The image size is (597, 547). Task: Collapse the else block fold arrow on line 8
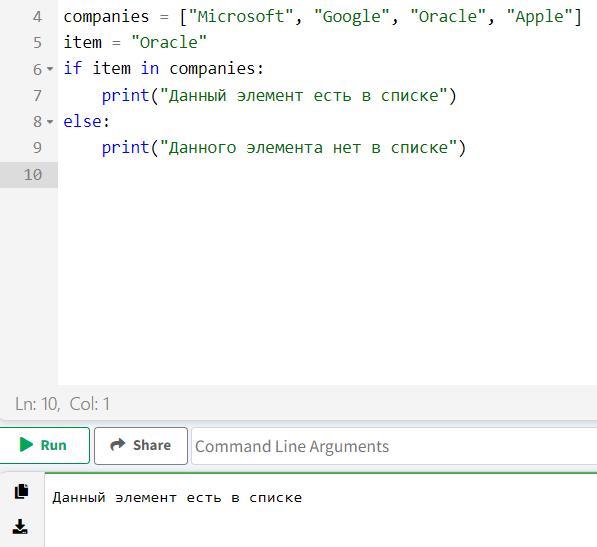click(x=50, y=122)
